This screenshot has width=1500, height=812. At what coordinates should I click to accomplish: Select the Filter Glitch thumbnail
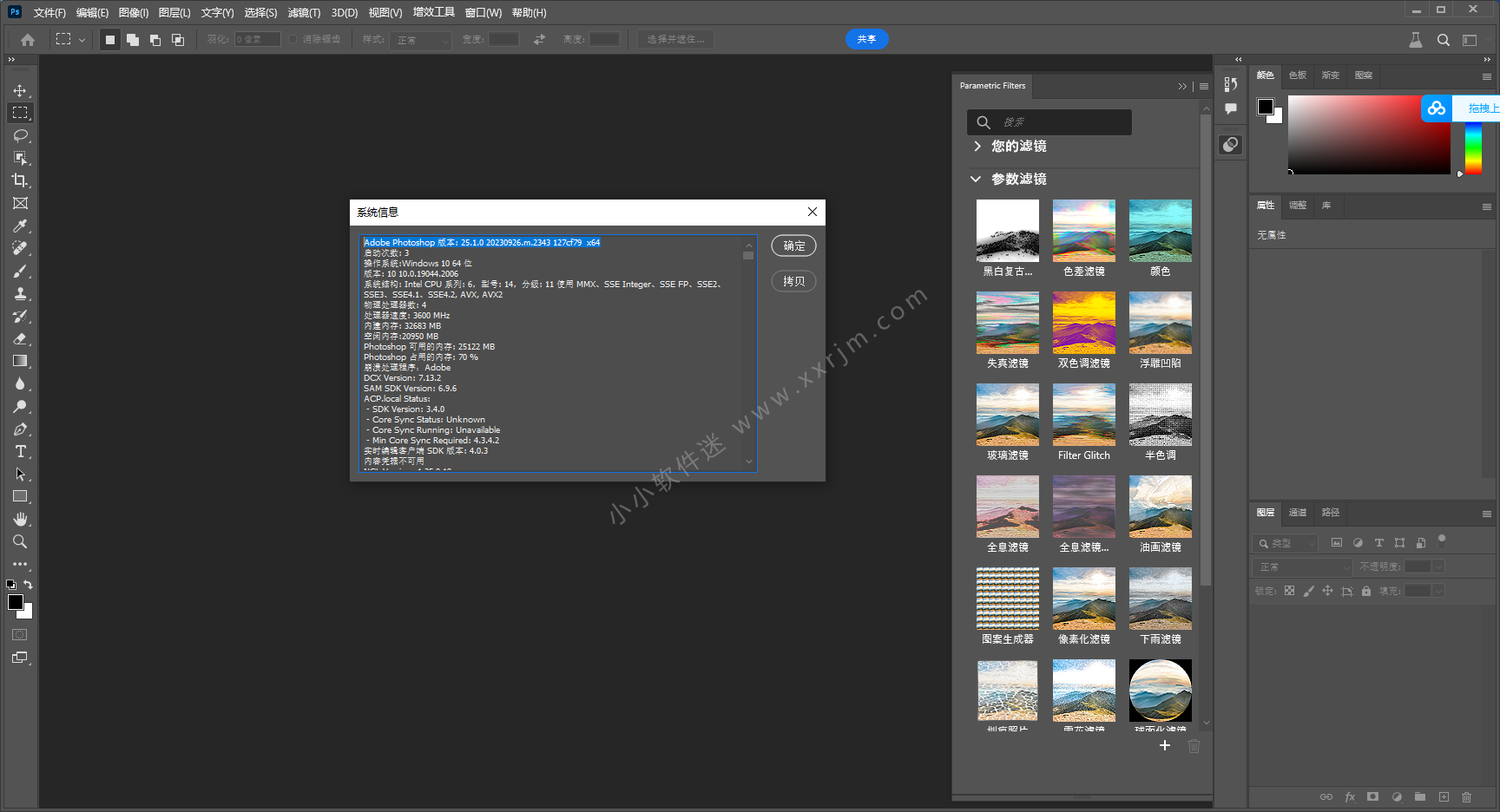[x=1084, y=415]
